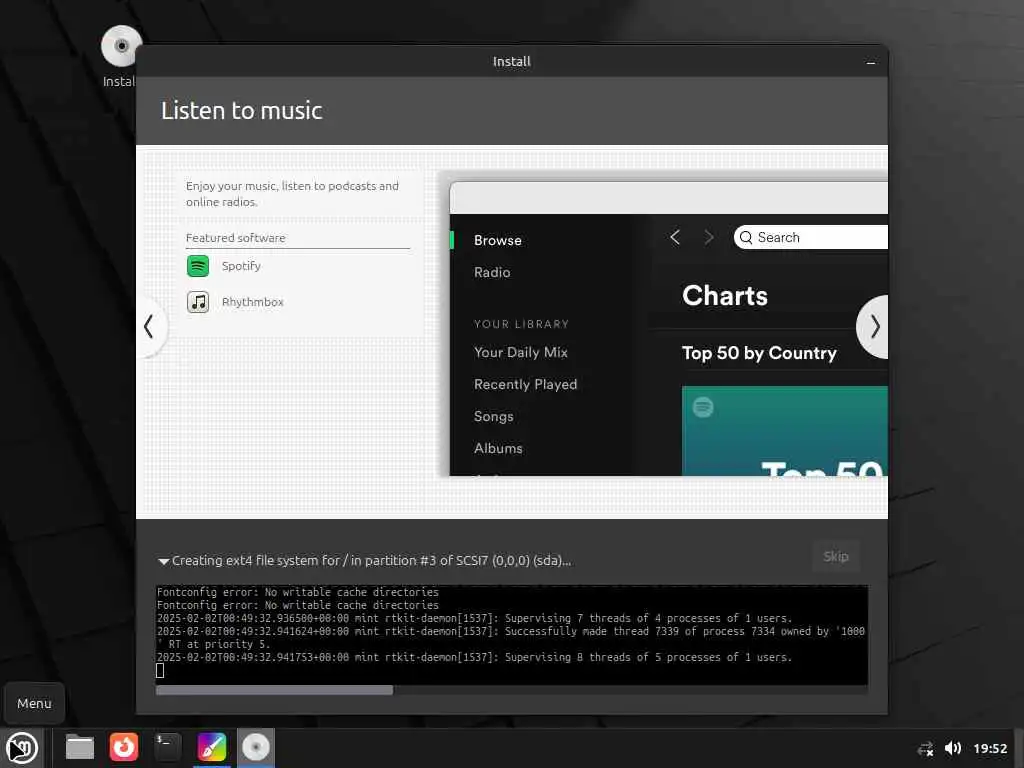Click the Search field in slide preview
Image resolution: width=1024 pixels, height=768 pixels.
(x=810, y=237)
